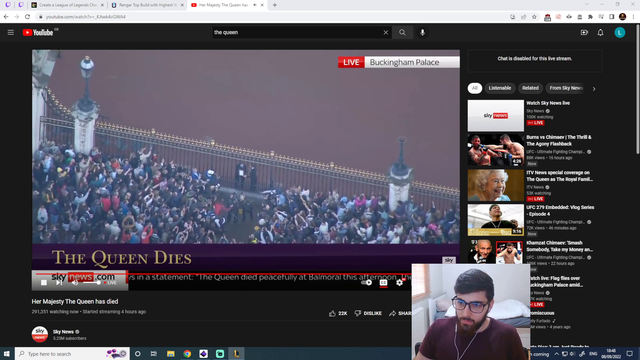Open the Chrome profile avatar

point(622,17)
